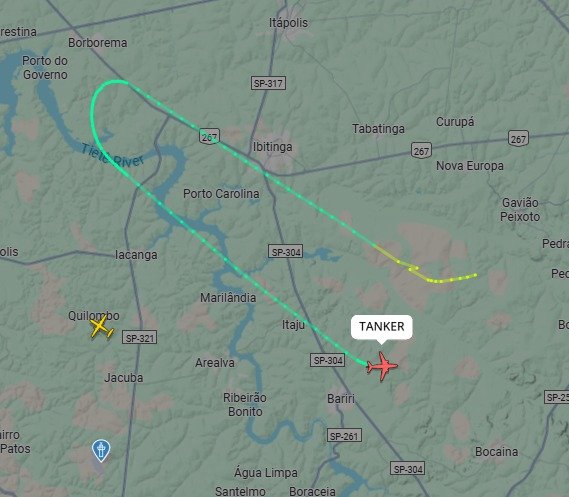Click the Tiete River label
The height and width of the screenshot is (497, 569).
click(x=112, y=155)
